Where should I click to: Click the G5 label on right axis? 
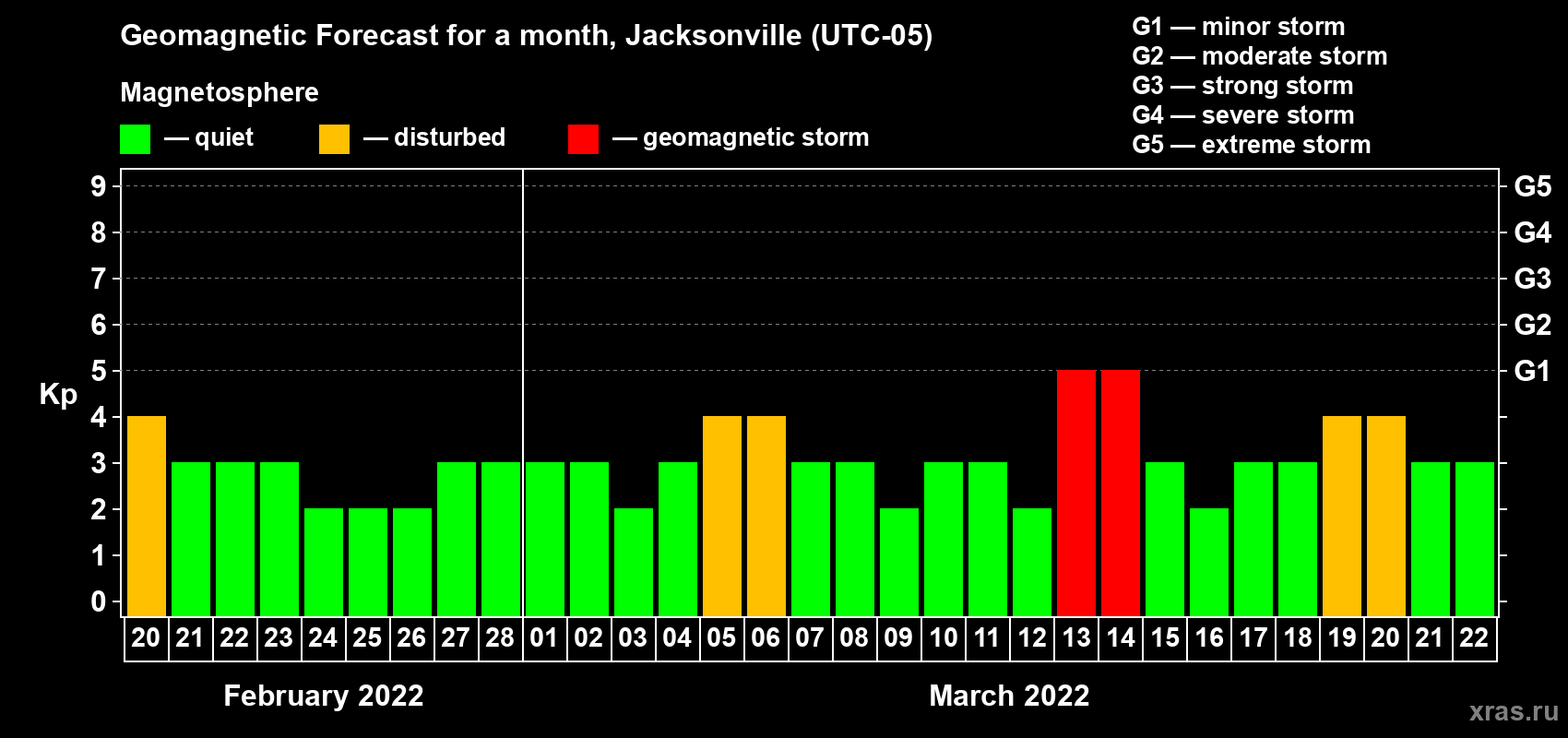pyautogui.click(x=1532, y=186)
